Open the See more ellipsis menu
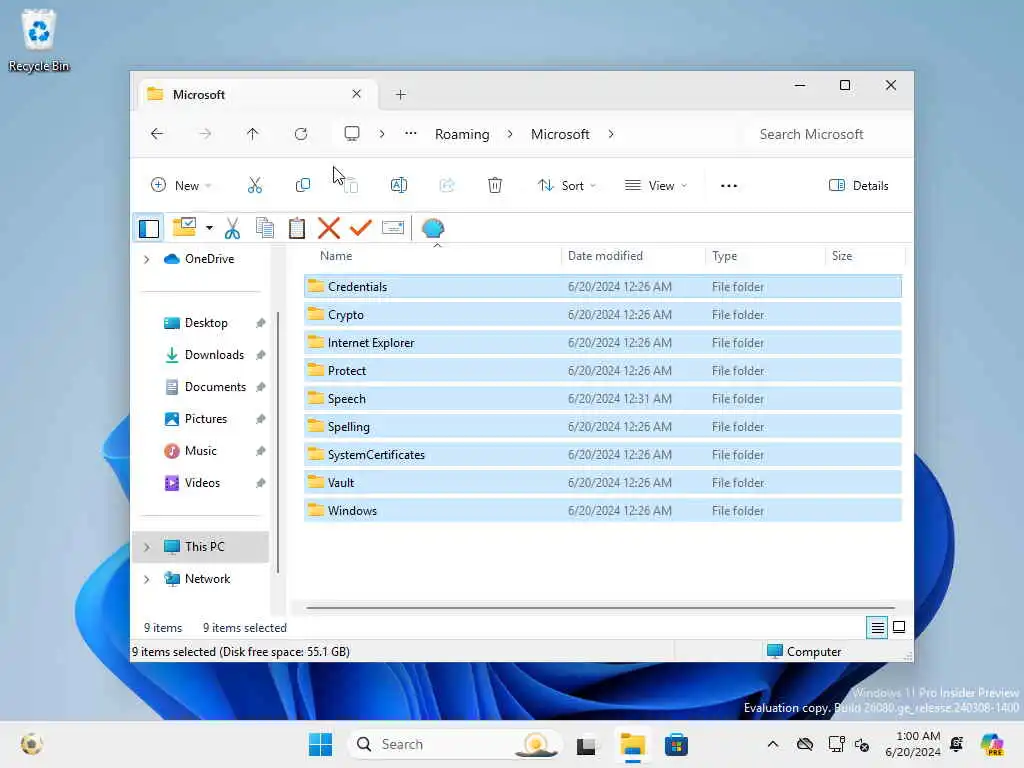 coord(729,185)
